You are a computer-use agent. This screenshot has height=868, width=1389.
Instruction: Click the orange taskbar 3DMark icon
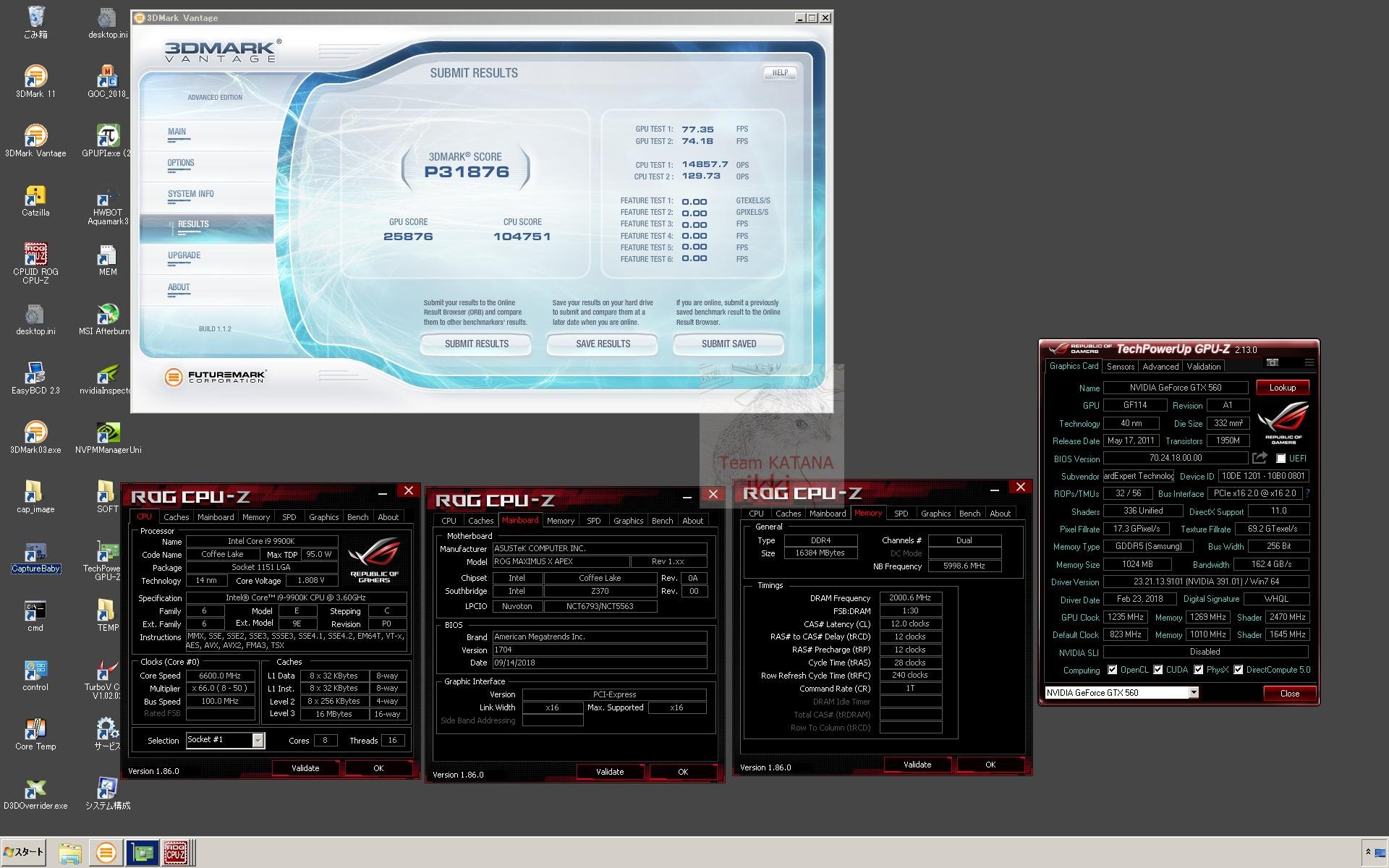106,854
